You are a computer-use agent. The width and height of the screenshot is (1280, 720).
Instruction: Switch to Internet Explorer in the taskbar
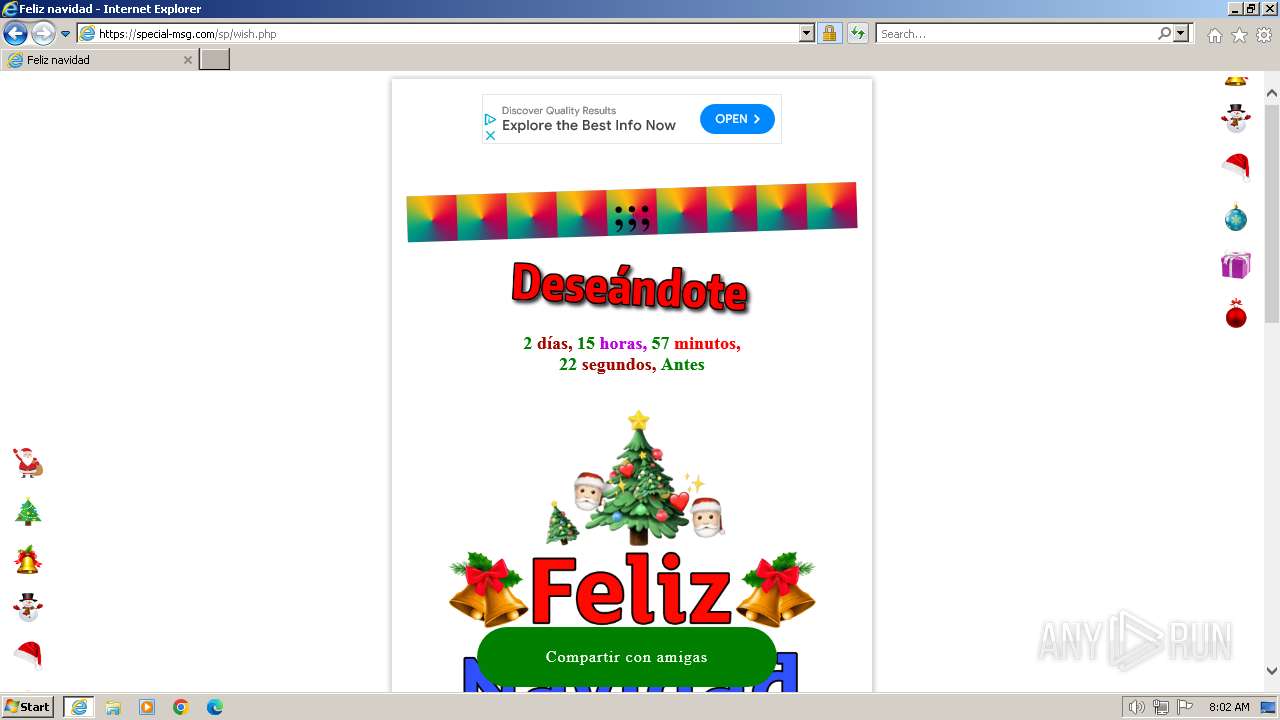tap(79, 707)
